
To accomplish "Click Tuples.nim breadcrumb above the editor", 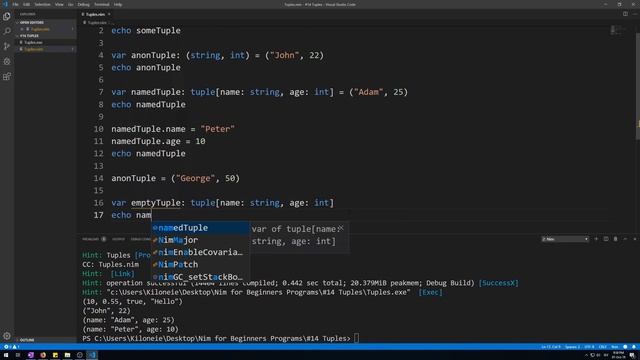I will pos(97,23).
